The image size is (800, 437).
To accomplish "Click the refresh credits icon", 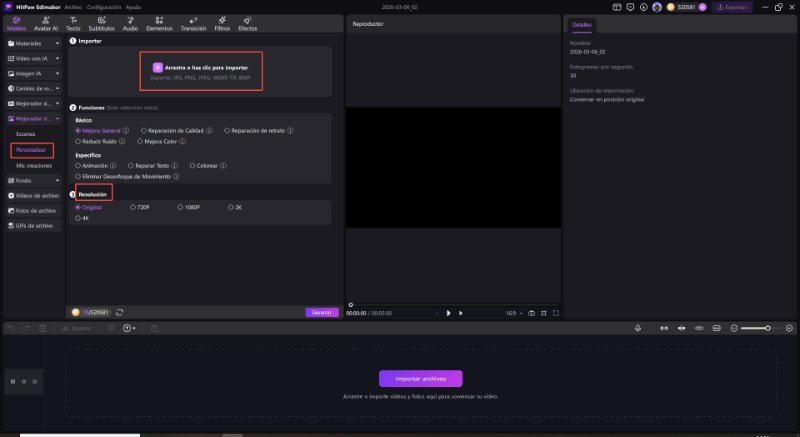I will click(x=119, y=312).
